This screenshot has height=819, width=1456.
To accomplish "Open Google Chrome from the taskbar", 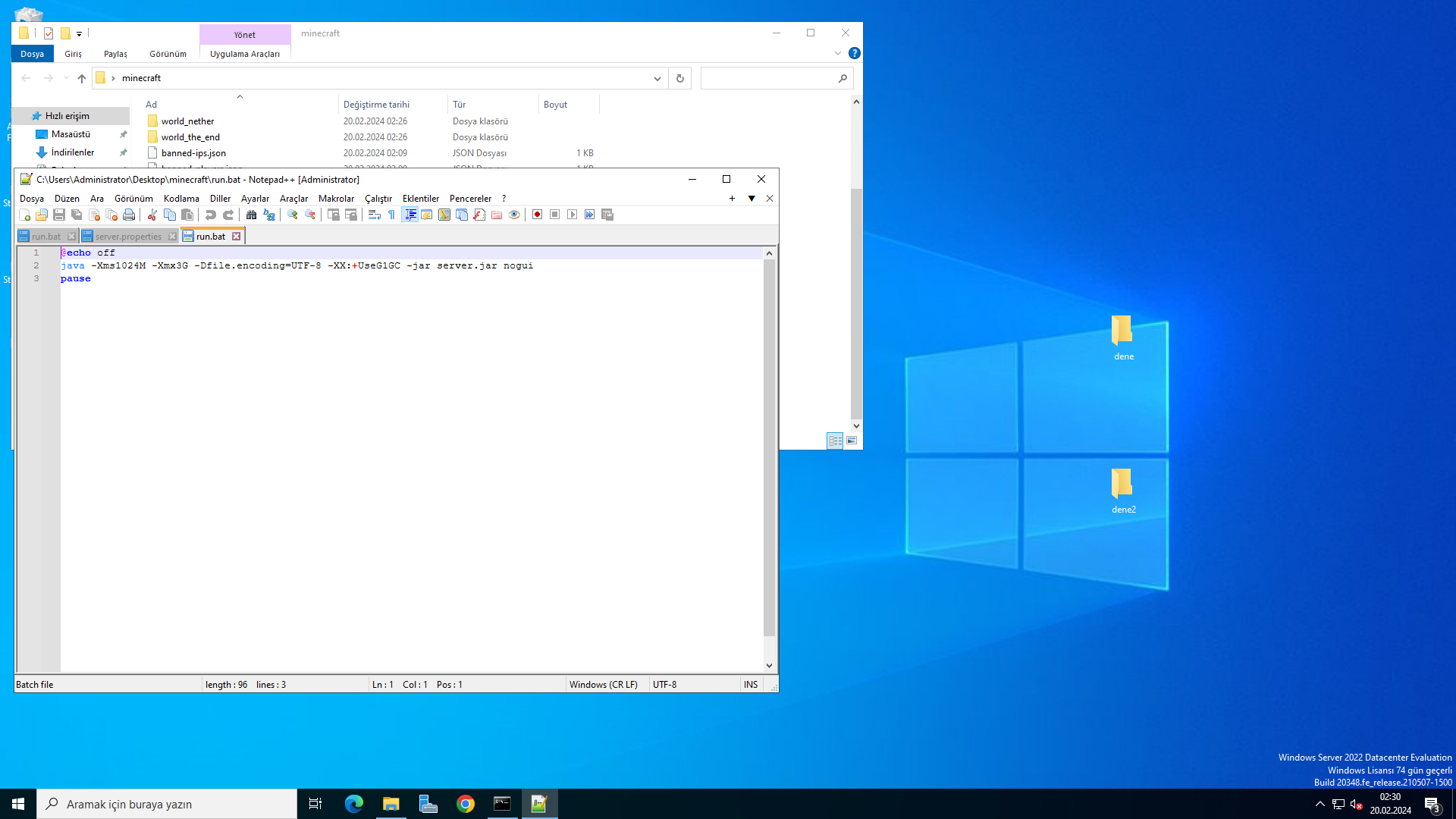I will [466, 804].
